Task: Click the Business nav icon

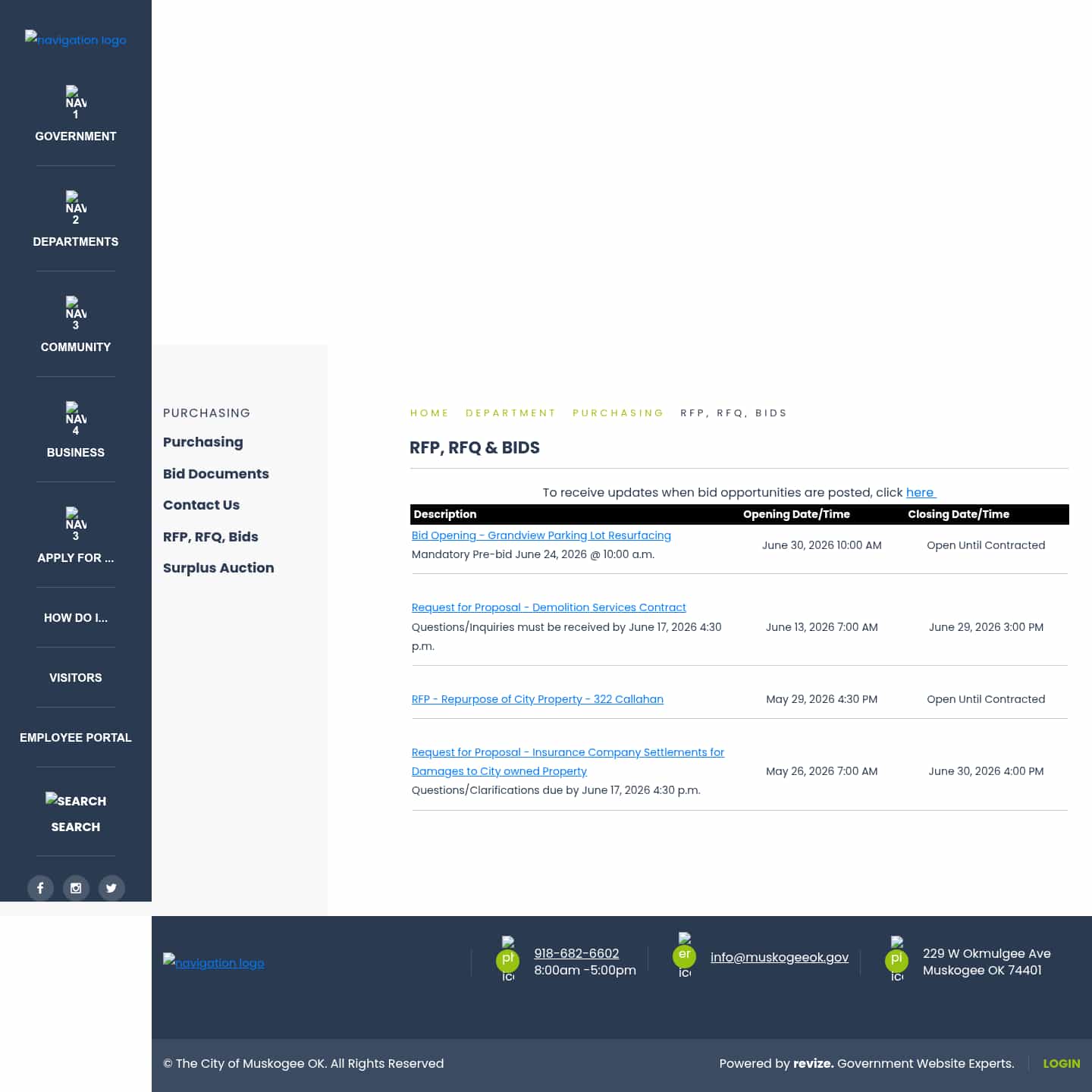Action: tap(76, 419)
